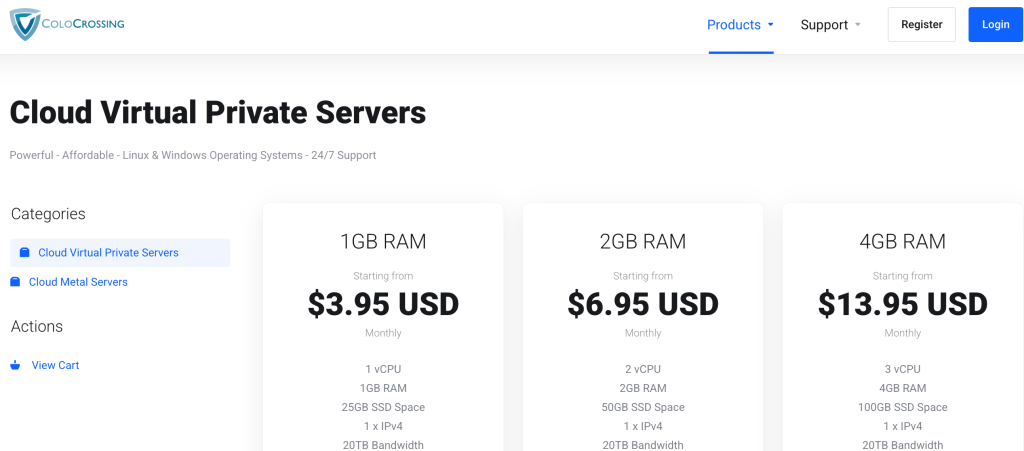The image size is (1024, 451).
Task: Click the 3 vCPU spec line
Action: (x=903, y=369)
